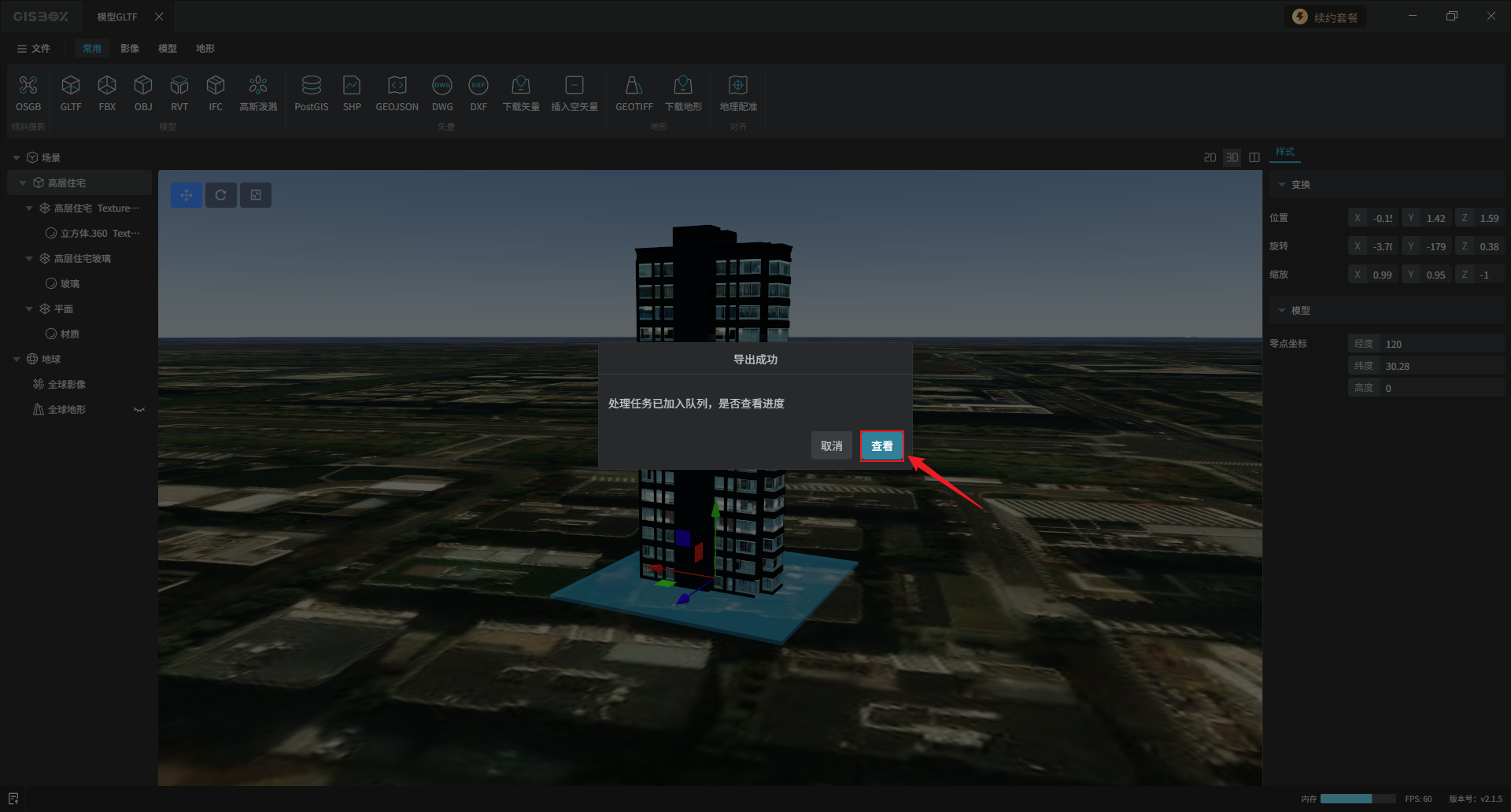1511x812 pixels.
Task: Open the log icon in status bar
Action: pos(13,799)
